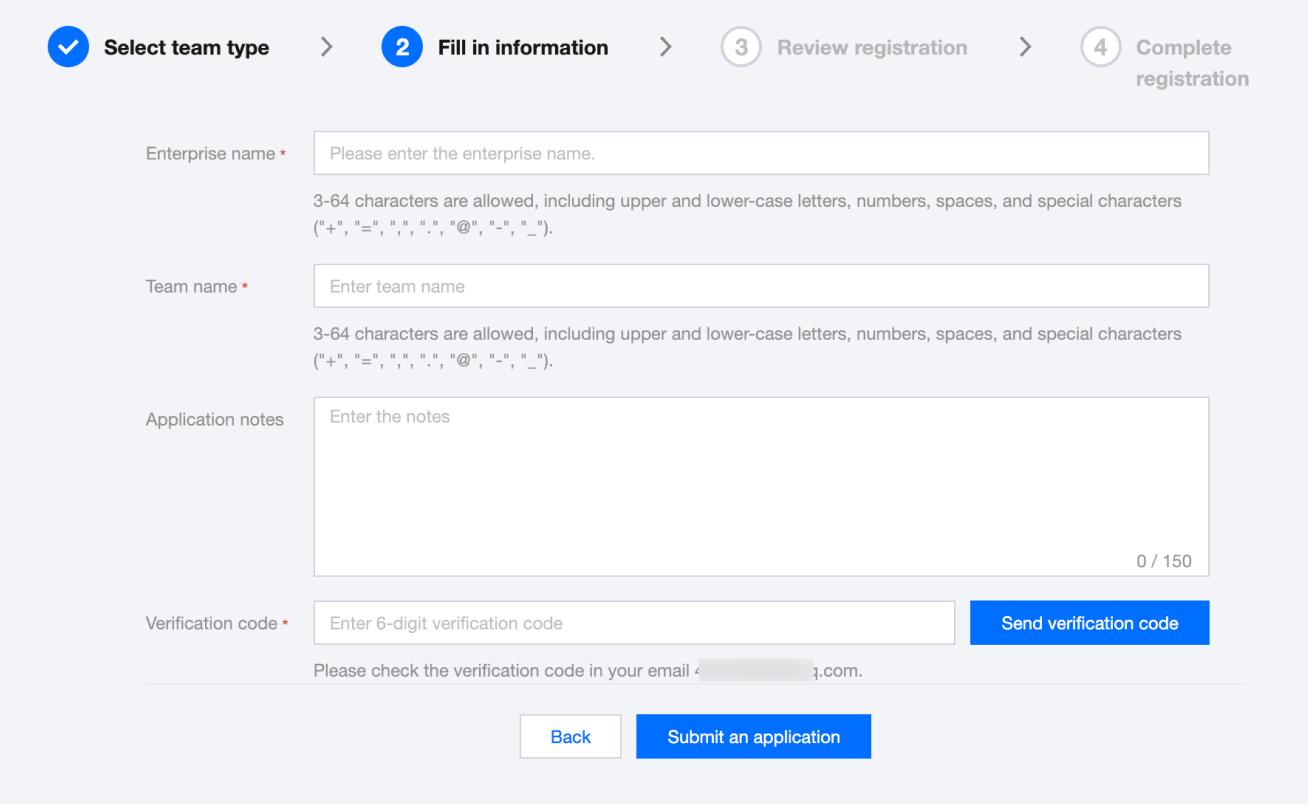1308x804 pixels.
Task: Click the arrow after Review registration
Action: [1025, 47]
